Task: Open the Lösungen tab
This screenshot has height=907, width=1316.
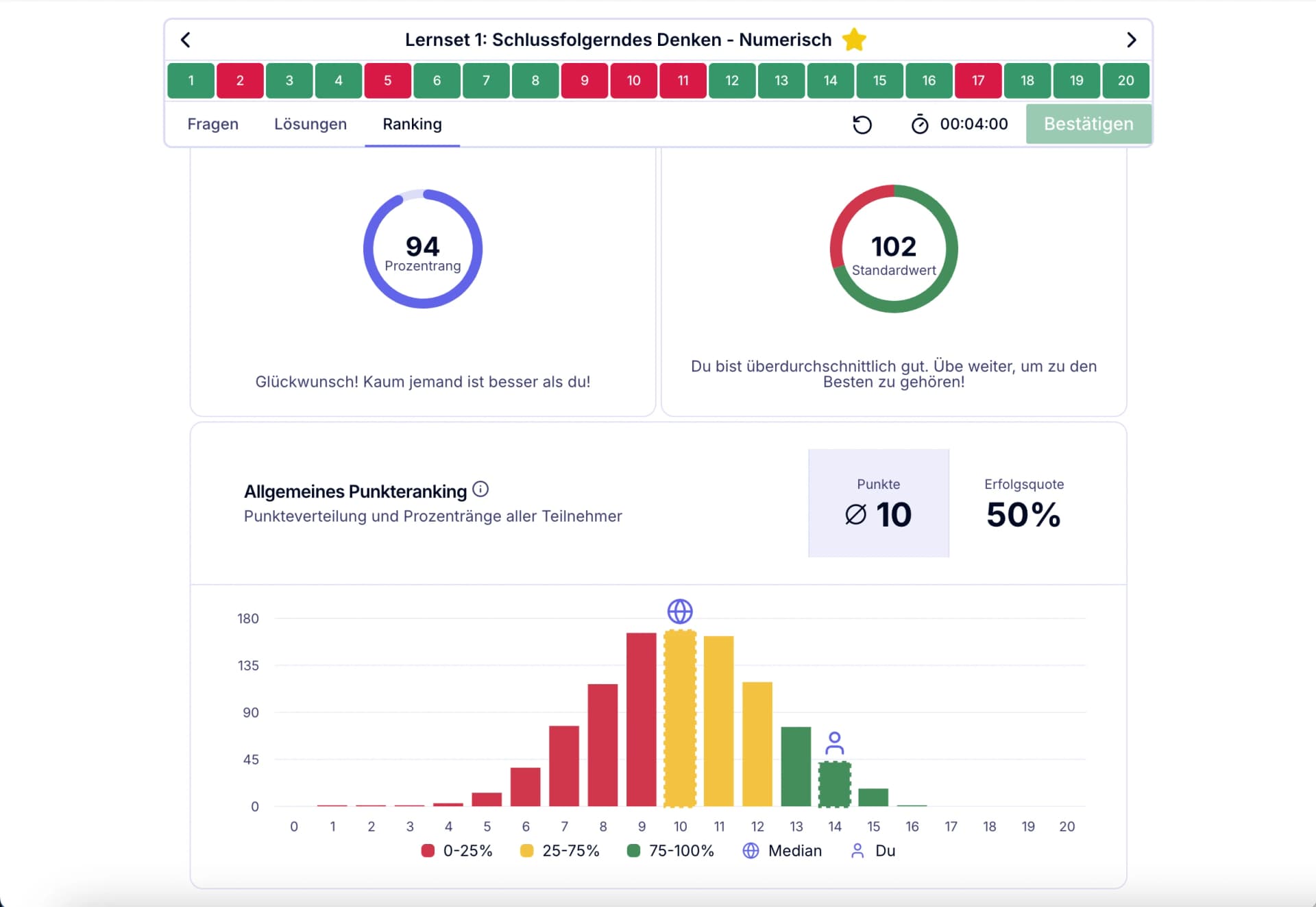Action: (x=310, y=124)
